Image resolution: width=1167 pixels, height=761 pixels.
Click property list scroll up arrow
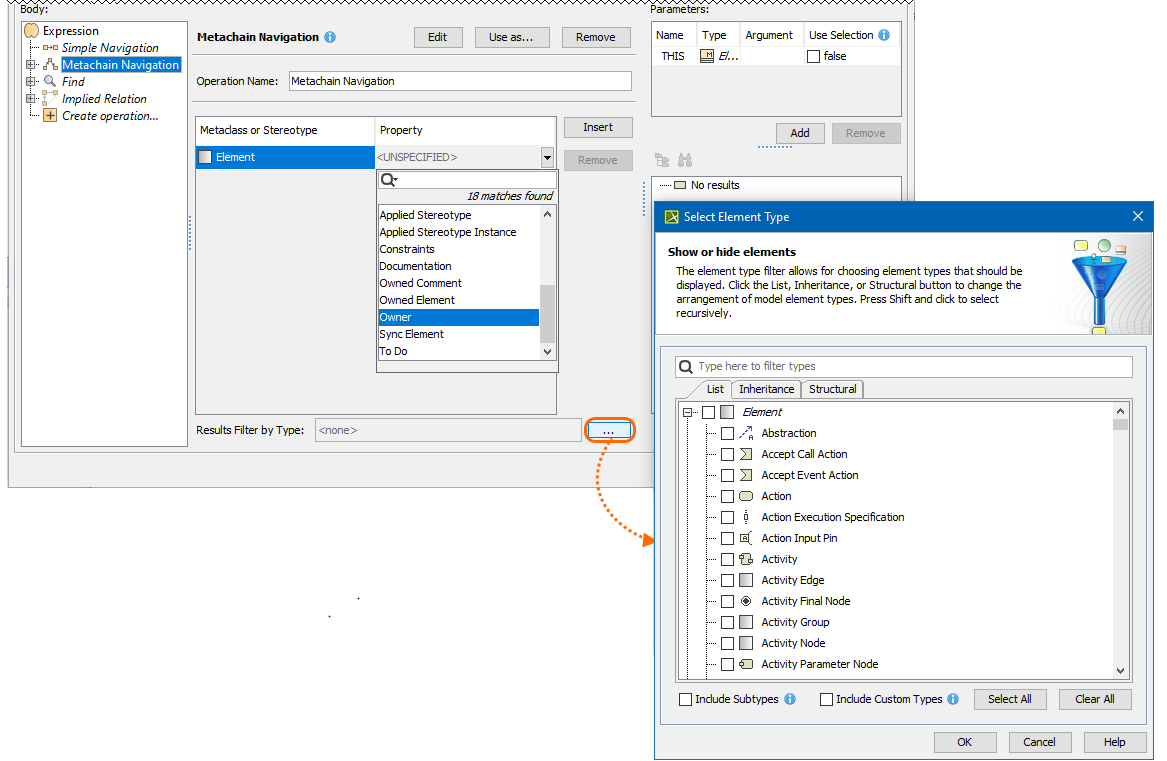547,214
